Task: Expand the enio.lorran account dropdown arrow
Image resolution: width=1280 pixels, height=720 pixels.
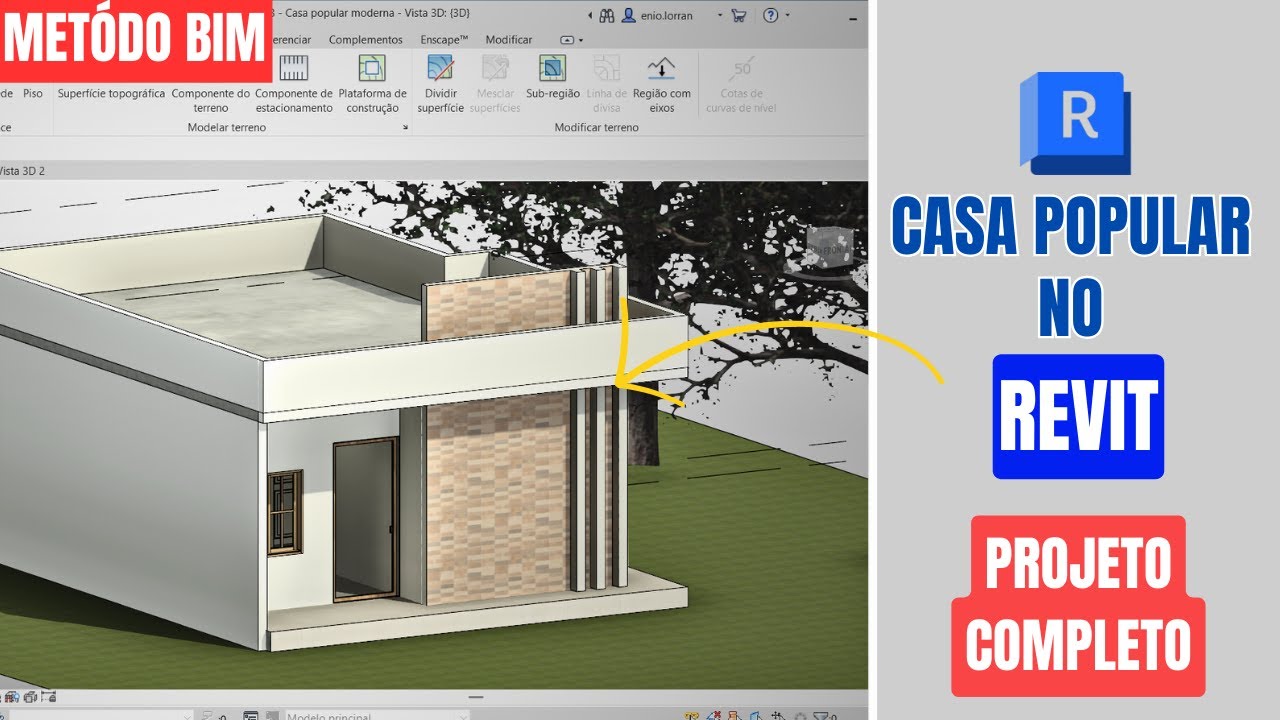Action: [719, 16]
